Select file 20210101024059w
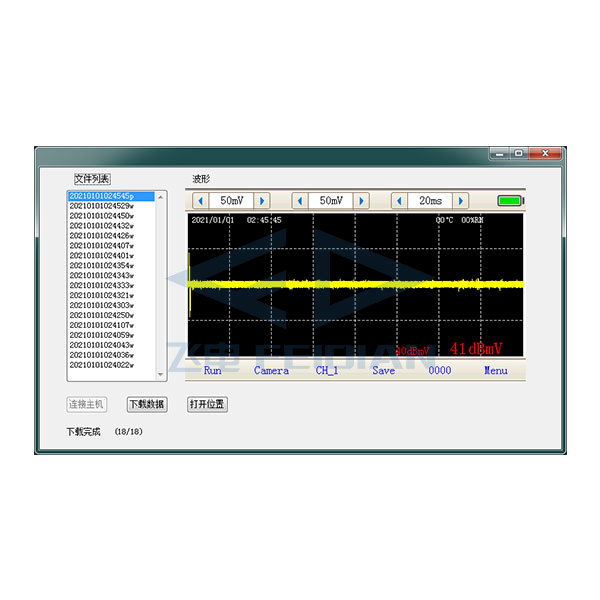Screen dimensions: 600x600 point(111,335)
